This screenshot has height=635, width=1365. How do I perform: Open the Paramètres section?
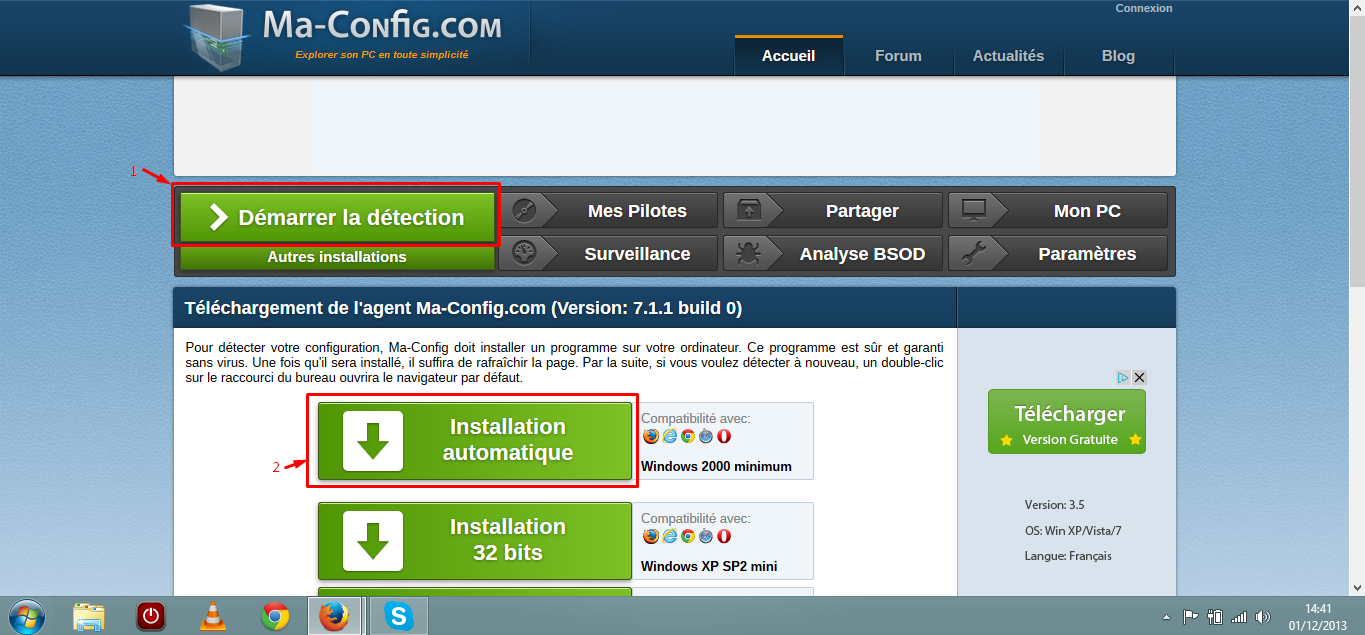point(1058,254)
